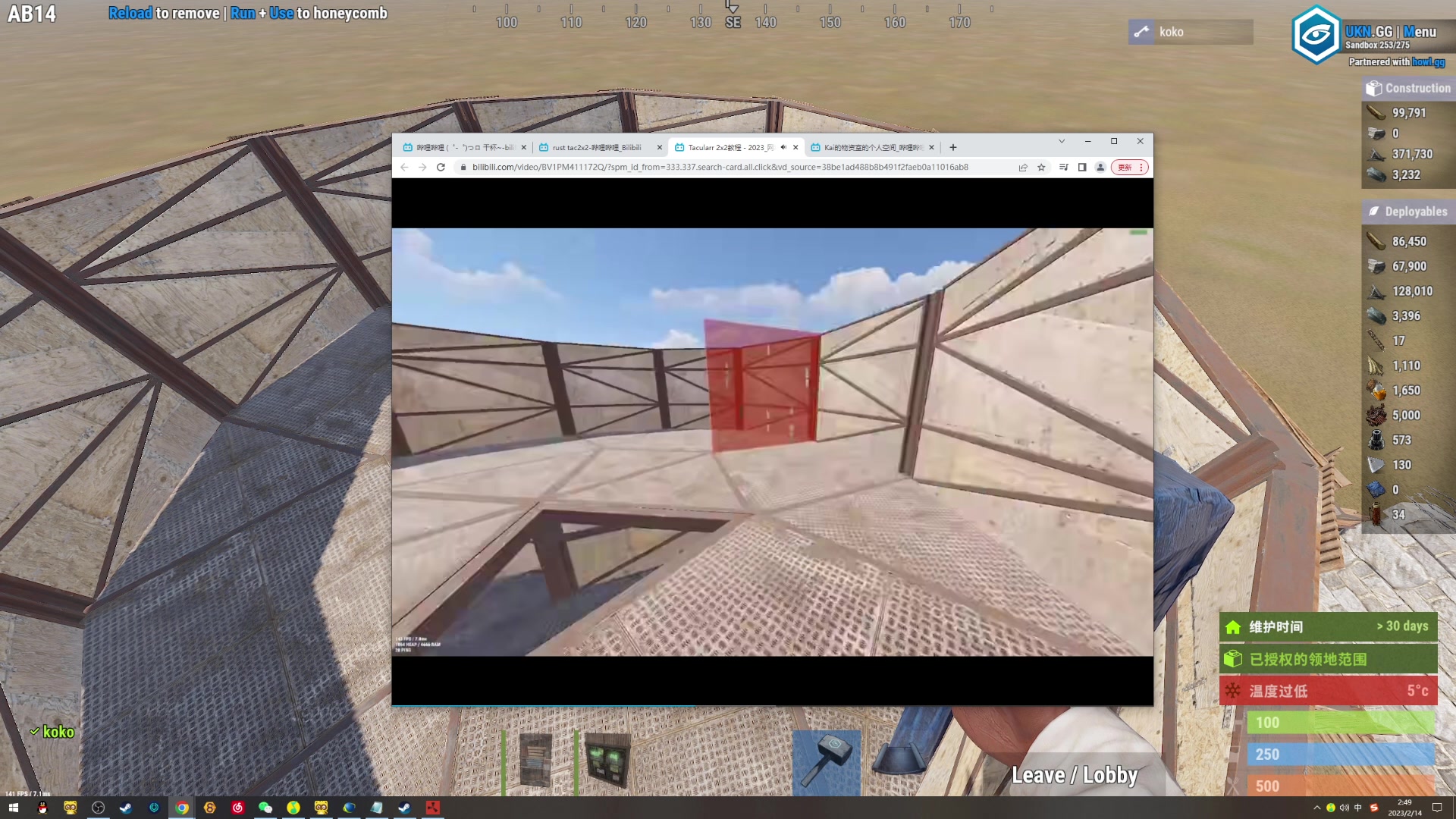Click the Leave / Lobby button
This screenshot has height=819, width=1456.
click(x=1075, y=775)
